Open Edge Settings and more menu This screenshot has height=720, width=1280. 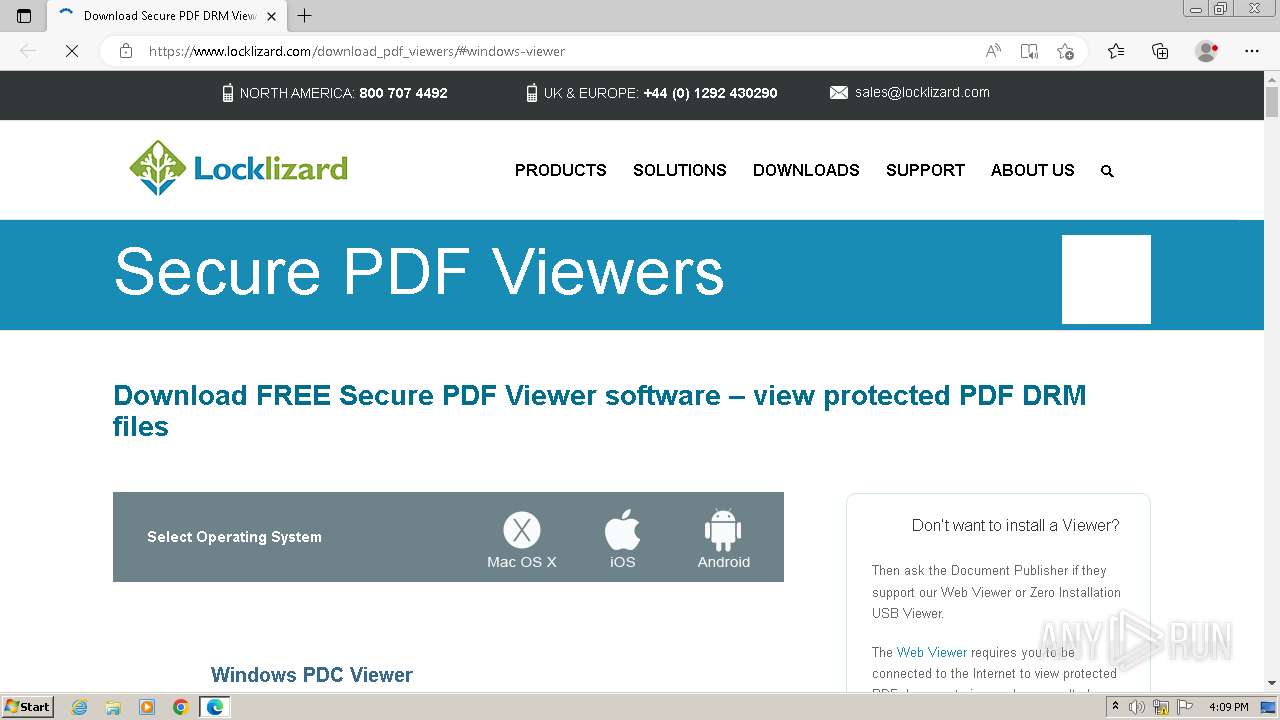tap(1252, 51)
